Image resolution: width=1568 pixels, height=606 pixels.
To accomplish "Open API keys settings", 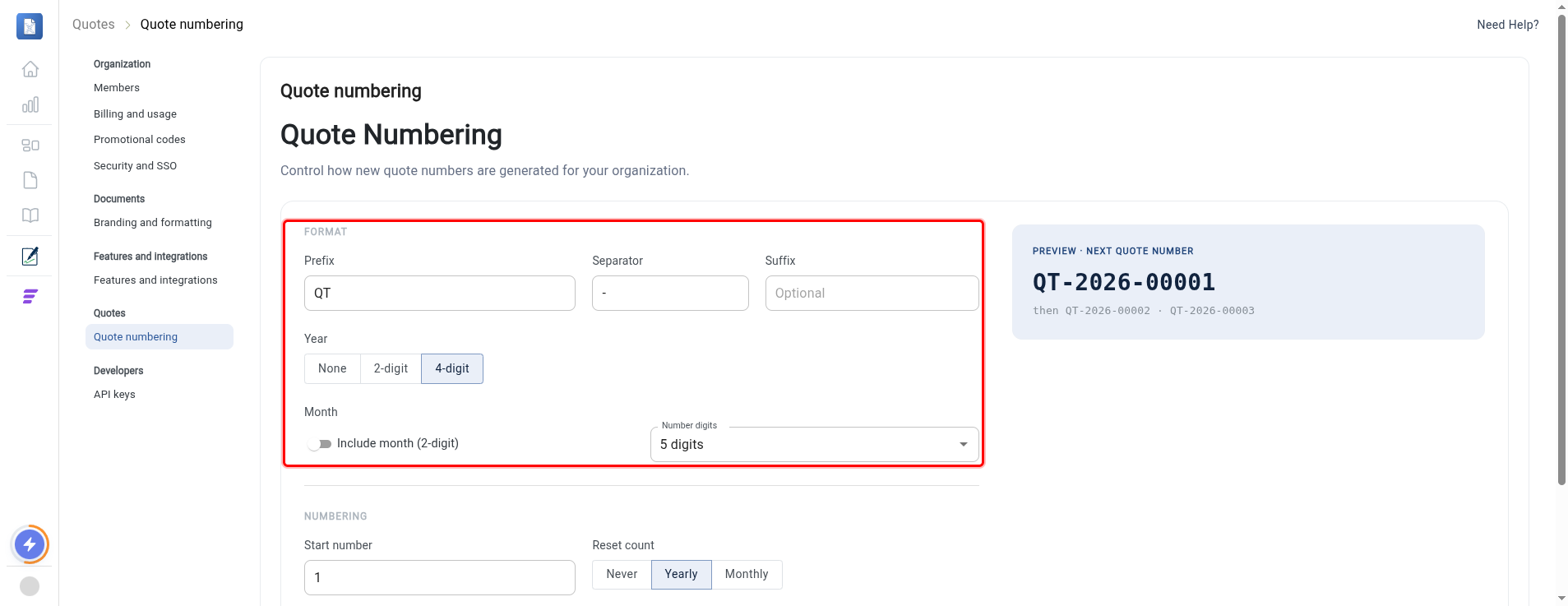I will [x=114, y=395].
